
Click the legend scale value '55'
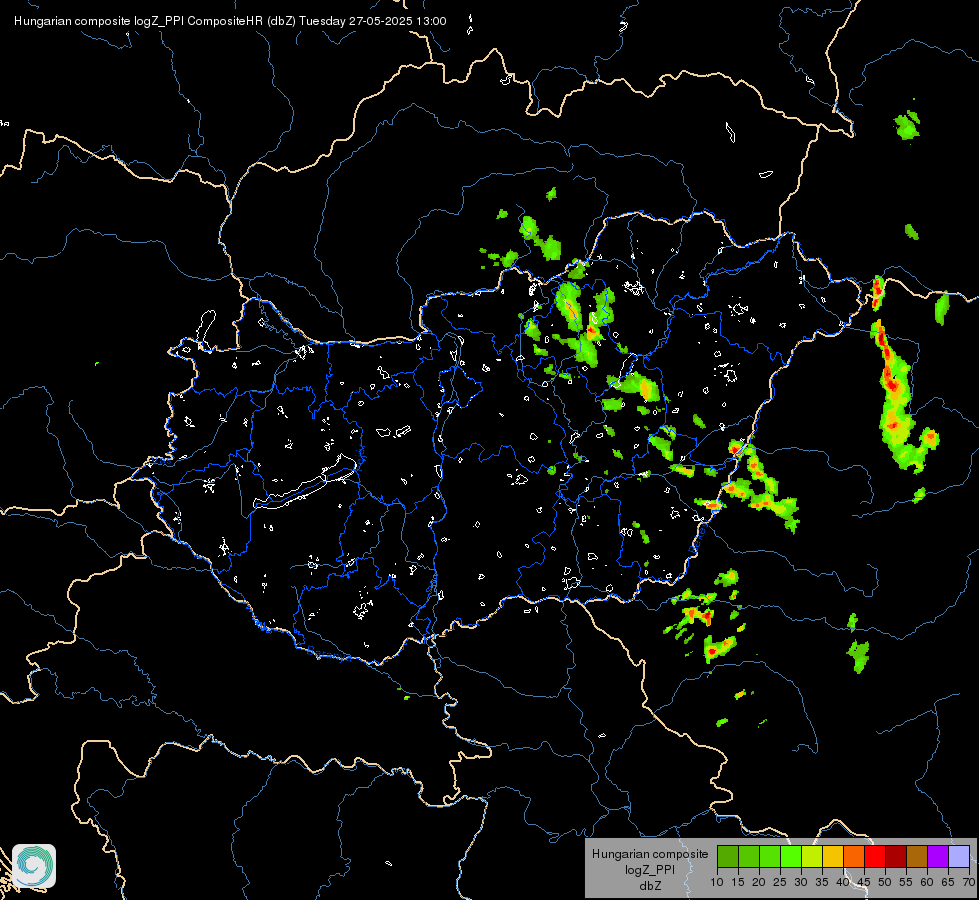pos(906,883)
